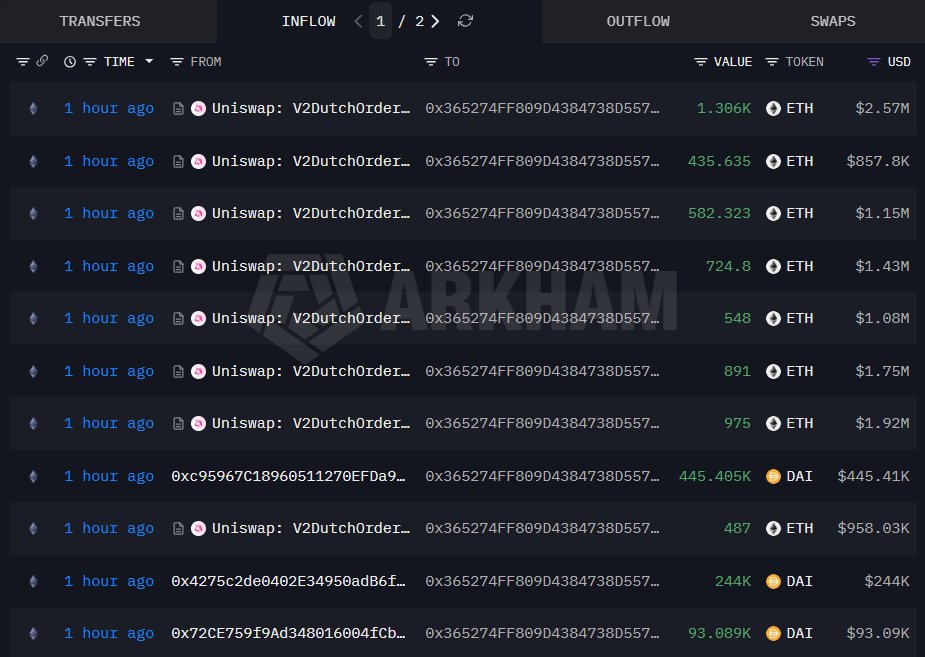Click Uniswap logo in the $1.92M row

[x=199, y=423]
